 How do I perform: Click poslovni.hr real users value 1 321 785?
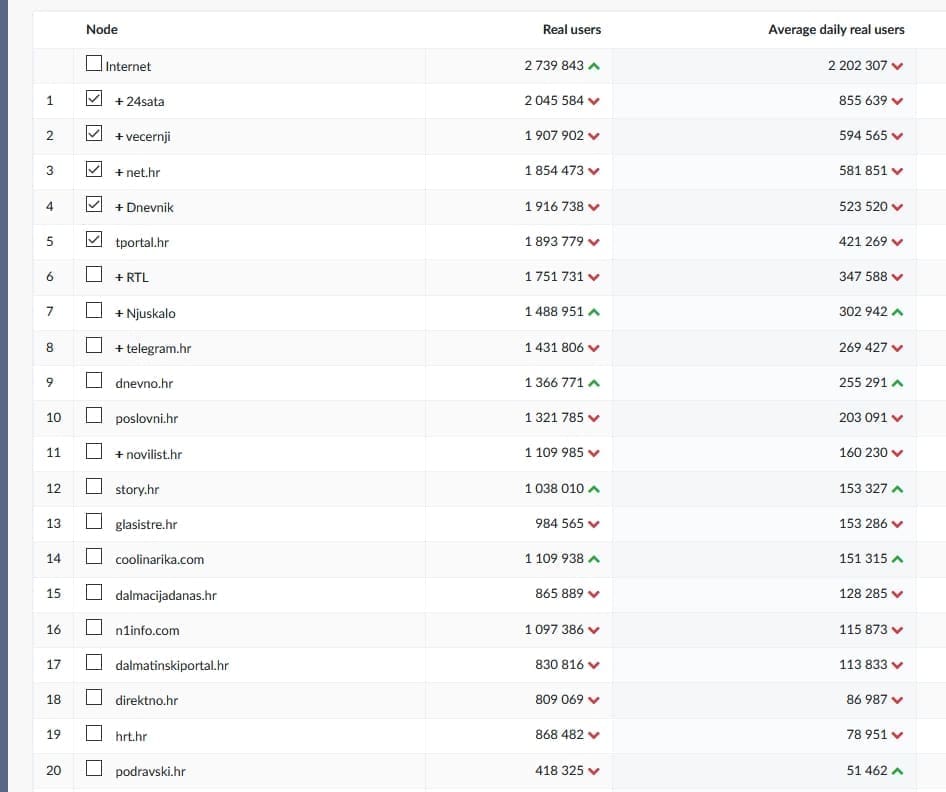point(554,418)
